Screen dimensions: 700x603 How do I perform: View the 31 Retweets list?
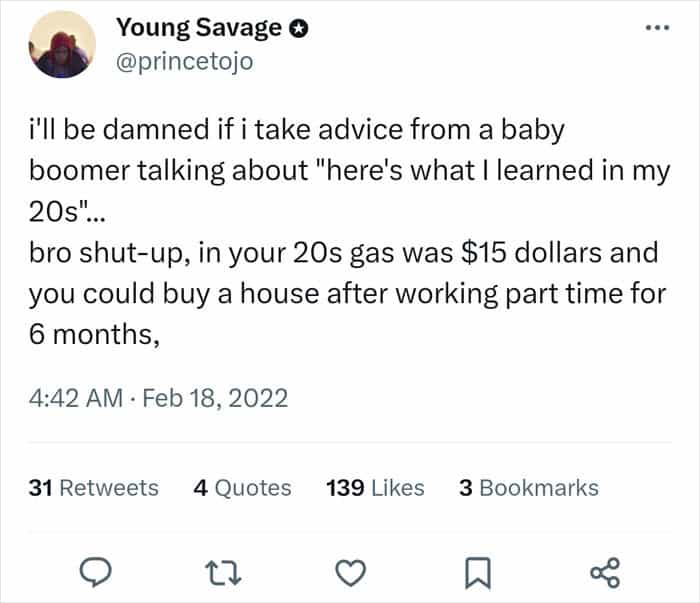pos(94,488)
